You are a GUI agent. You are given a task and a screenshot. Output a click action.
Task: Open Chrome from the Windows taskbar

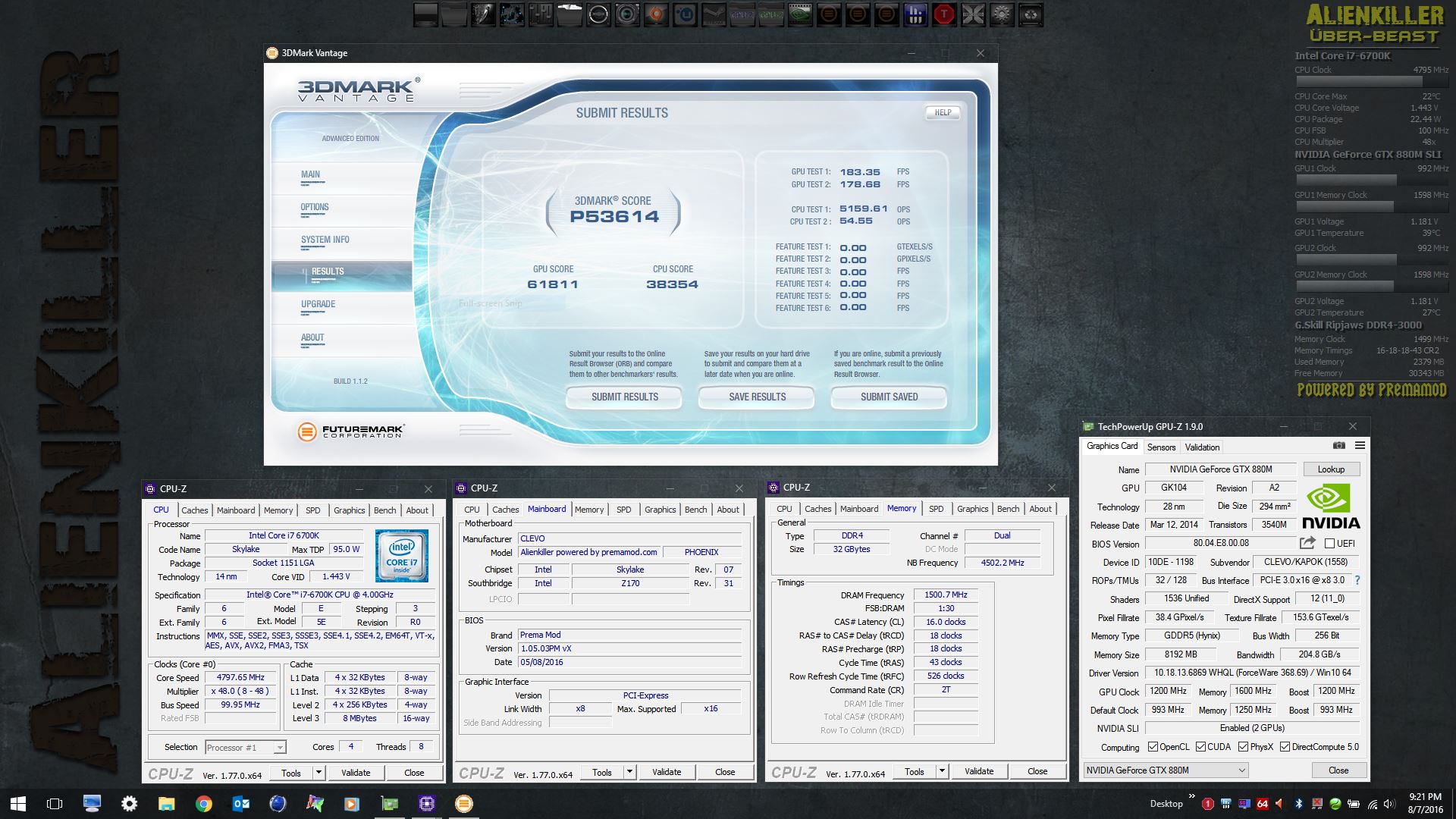203,804
